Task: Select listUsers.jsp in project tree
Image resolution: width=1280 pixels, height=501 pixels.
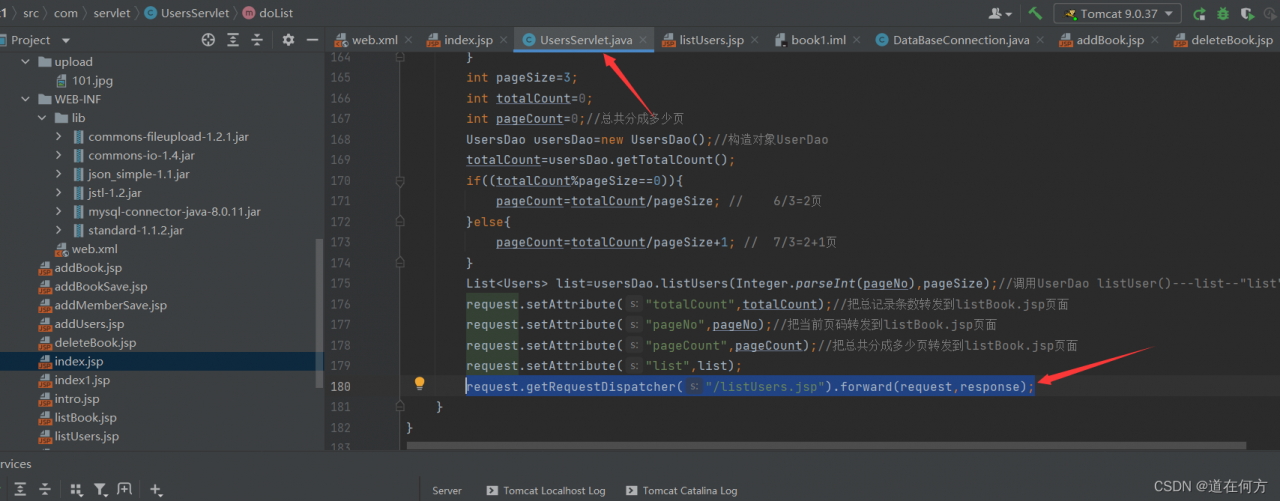Action: (x=78, y=436)
